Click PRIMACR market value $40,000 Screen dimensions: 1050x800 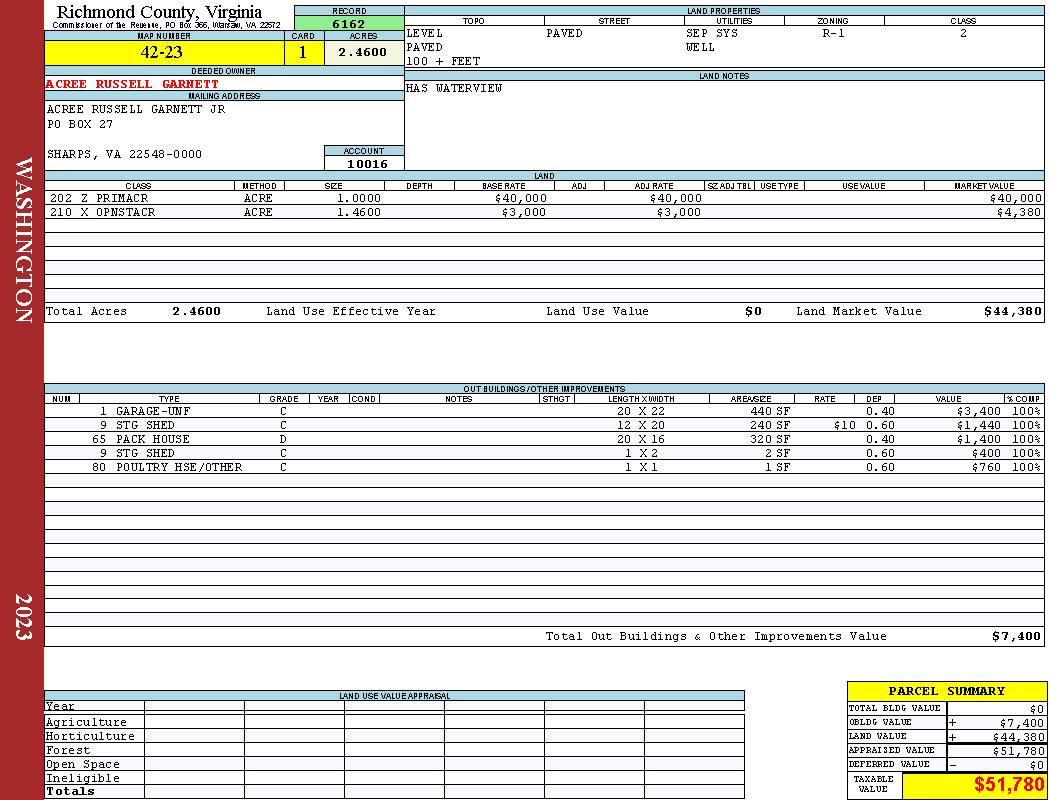[1015, 198]
